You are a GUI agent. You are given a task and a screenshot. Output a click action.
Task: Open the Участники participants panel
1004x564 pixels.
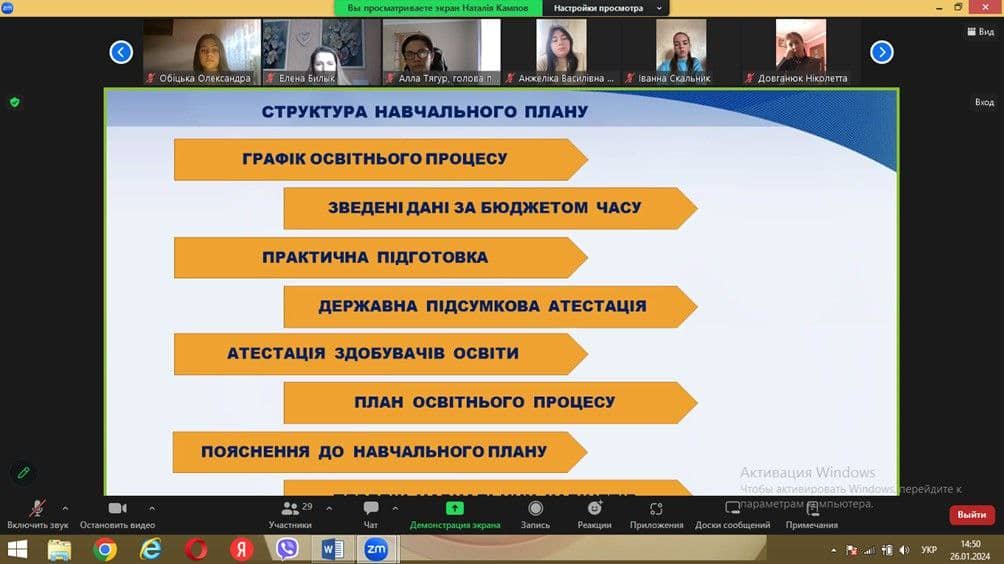290,514
